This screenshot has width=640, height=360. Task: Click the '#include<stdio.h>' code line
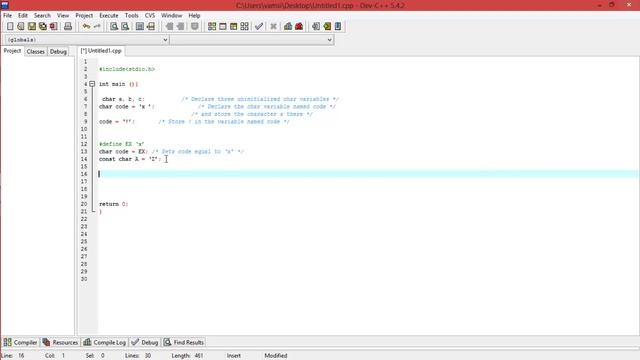point(127,69)
